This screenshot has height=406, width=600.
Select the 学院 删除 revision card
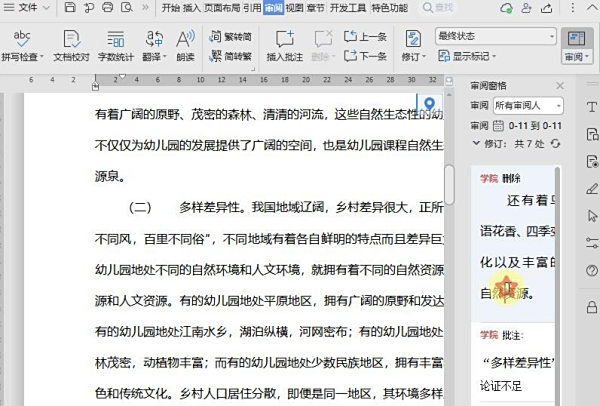click(x=512, y=244)
